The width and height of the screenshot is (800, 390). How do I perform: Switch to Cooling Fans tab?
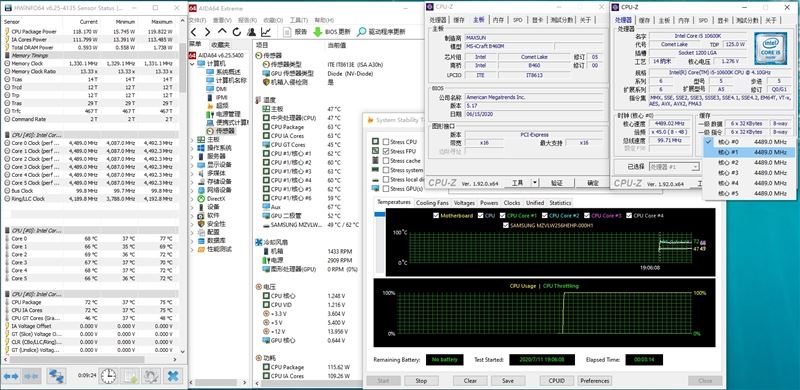[x=432, y=203]
